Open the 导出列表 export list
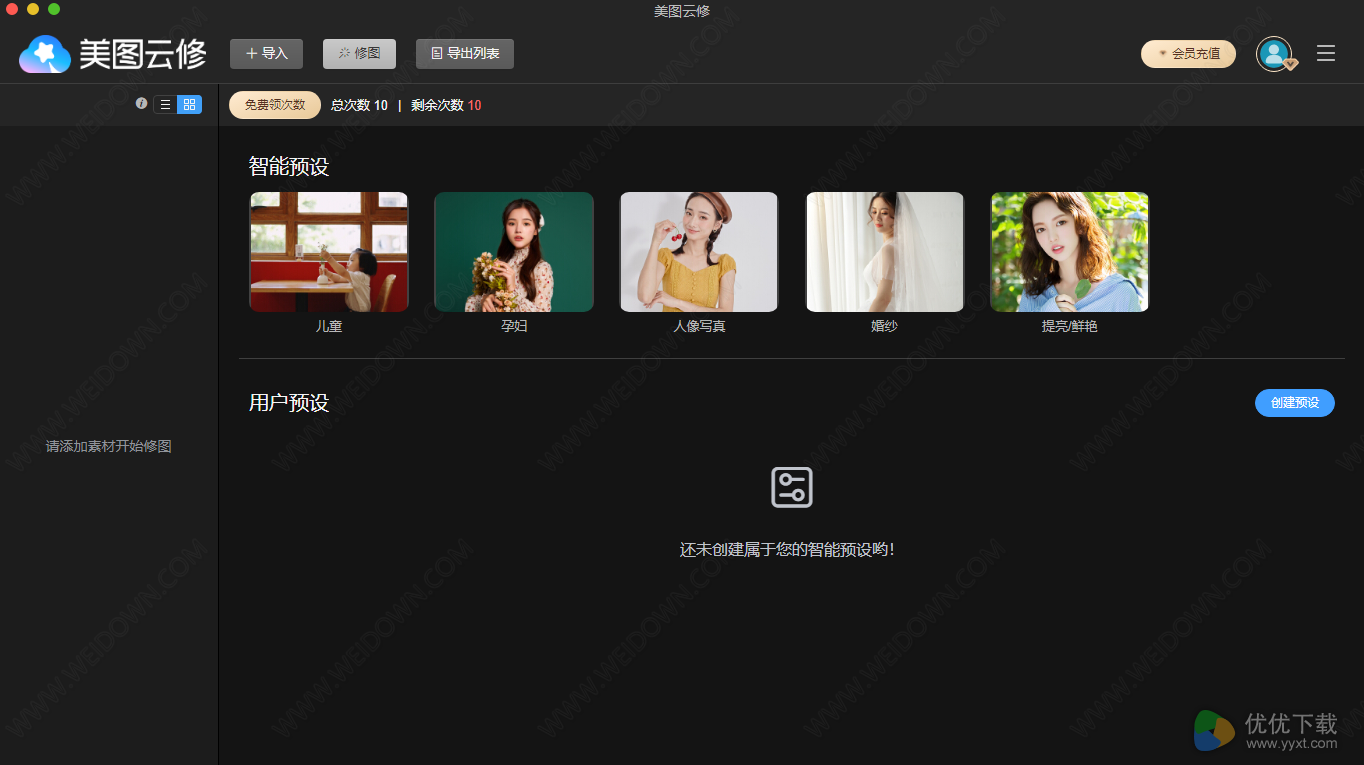 (465, 54)
